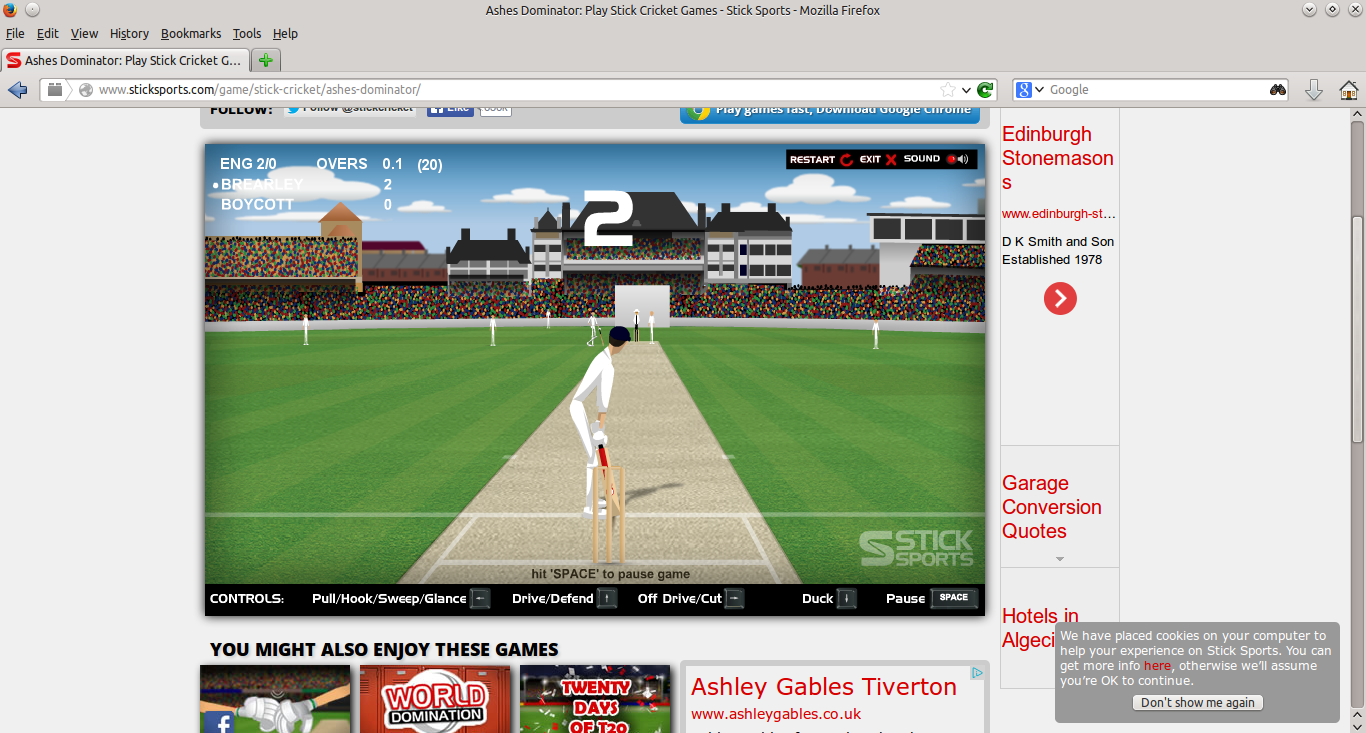This screenshot has height=733, width=1366.
Task: Open URL history dropdown arrow
Action: point(966,90)
